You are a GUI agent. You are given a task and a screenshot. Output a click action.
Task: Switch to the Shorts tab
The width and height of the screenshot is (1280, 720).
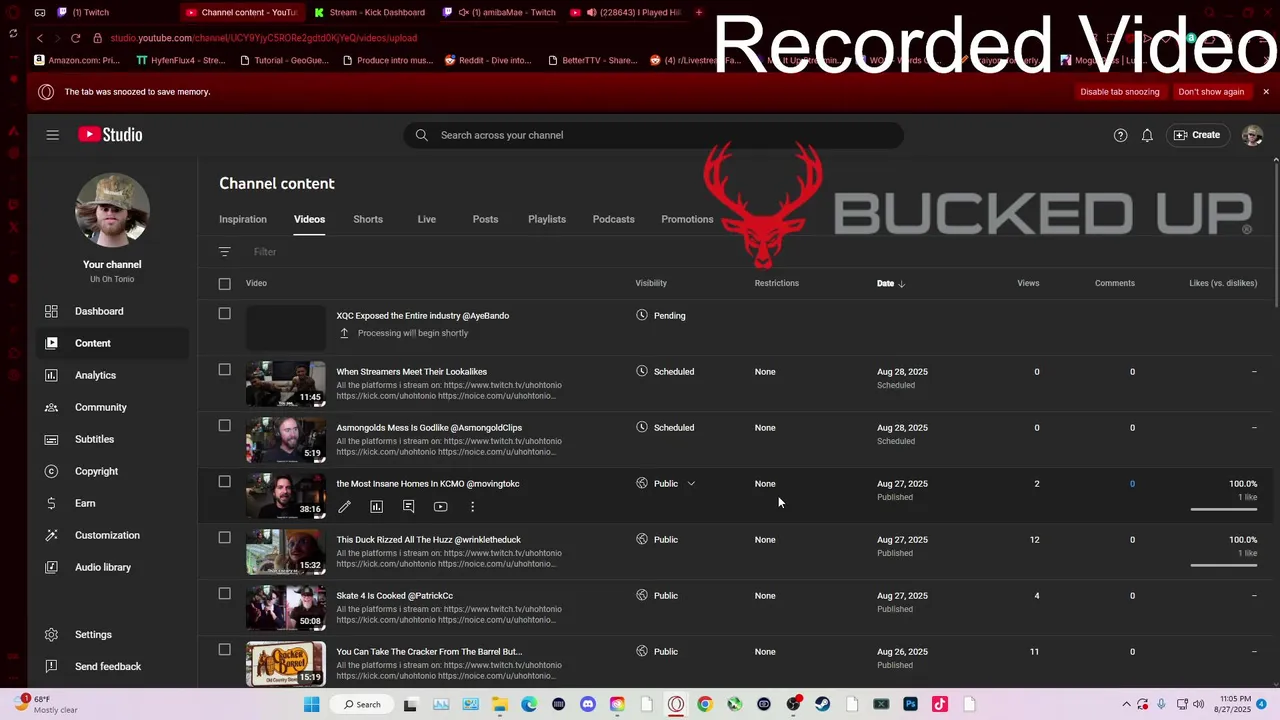point(368,219)
